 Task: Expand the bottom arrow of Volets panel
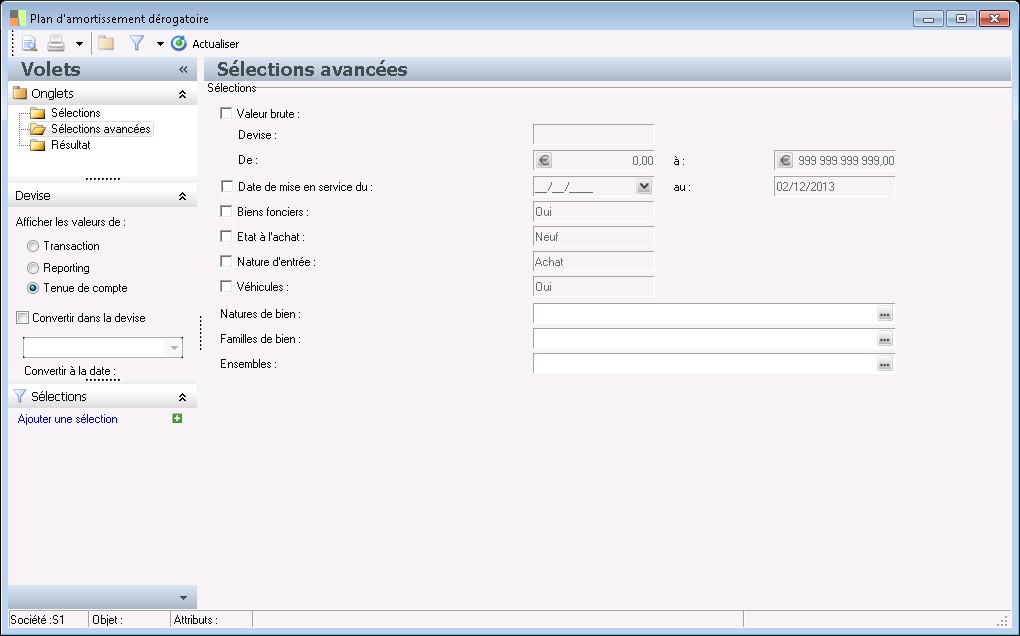pos(183,598)
